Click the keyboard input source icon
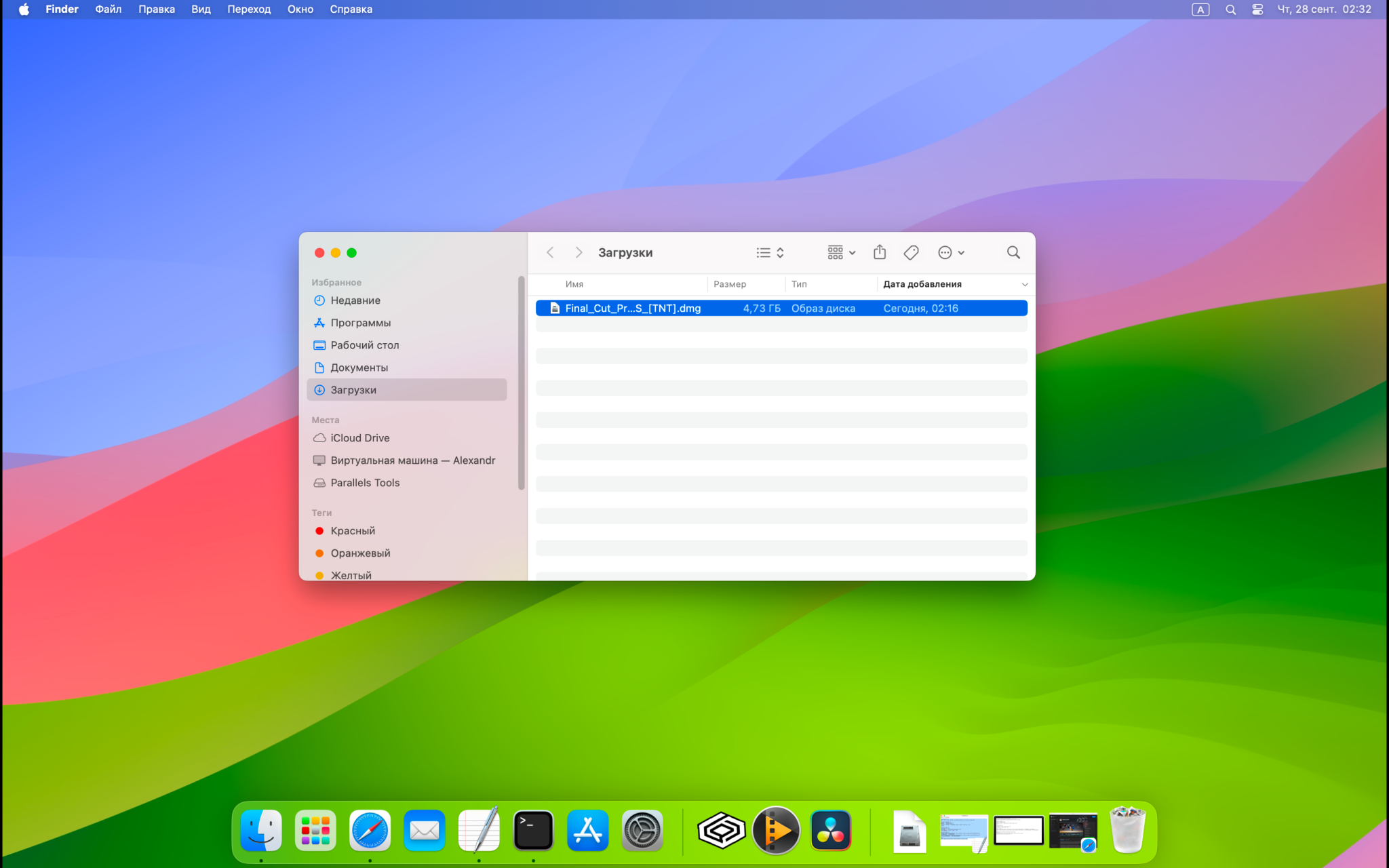 click(1200, 9)
